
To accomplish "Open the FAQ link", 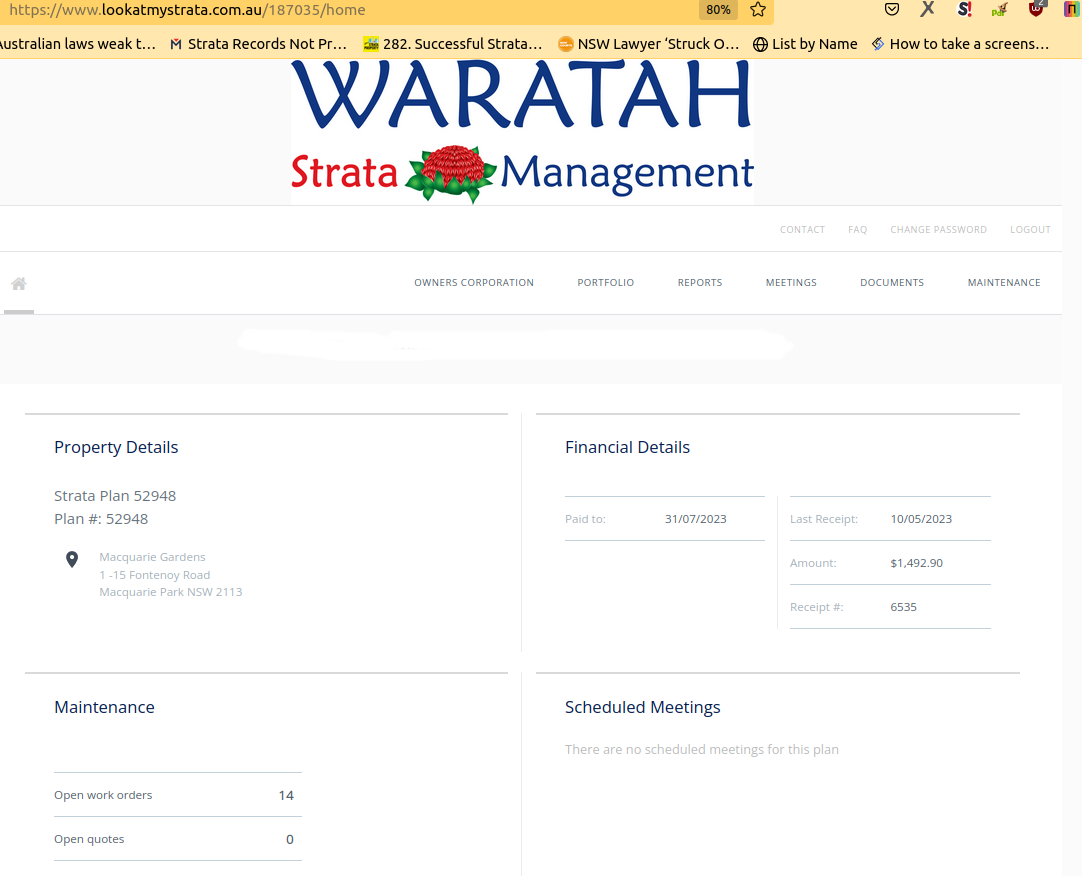I will [x=858, y=229].
